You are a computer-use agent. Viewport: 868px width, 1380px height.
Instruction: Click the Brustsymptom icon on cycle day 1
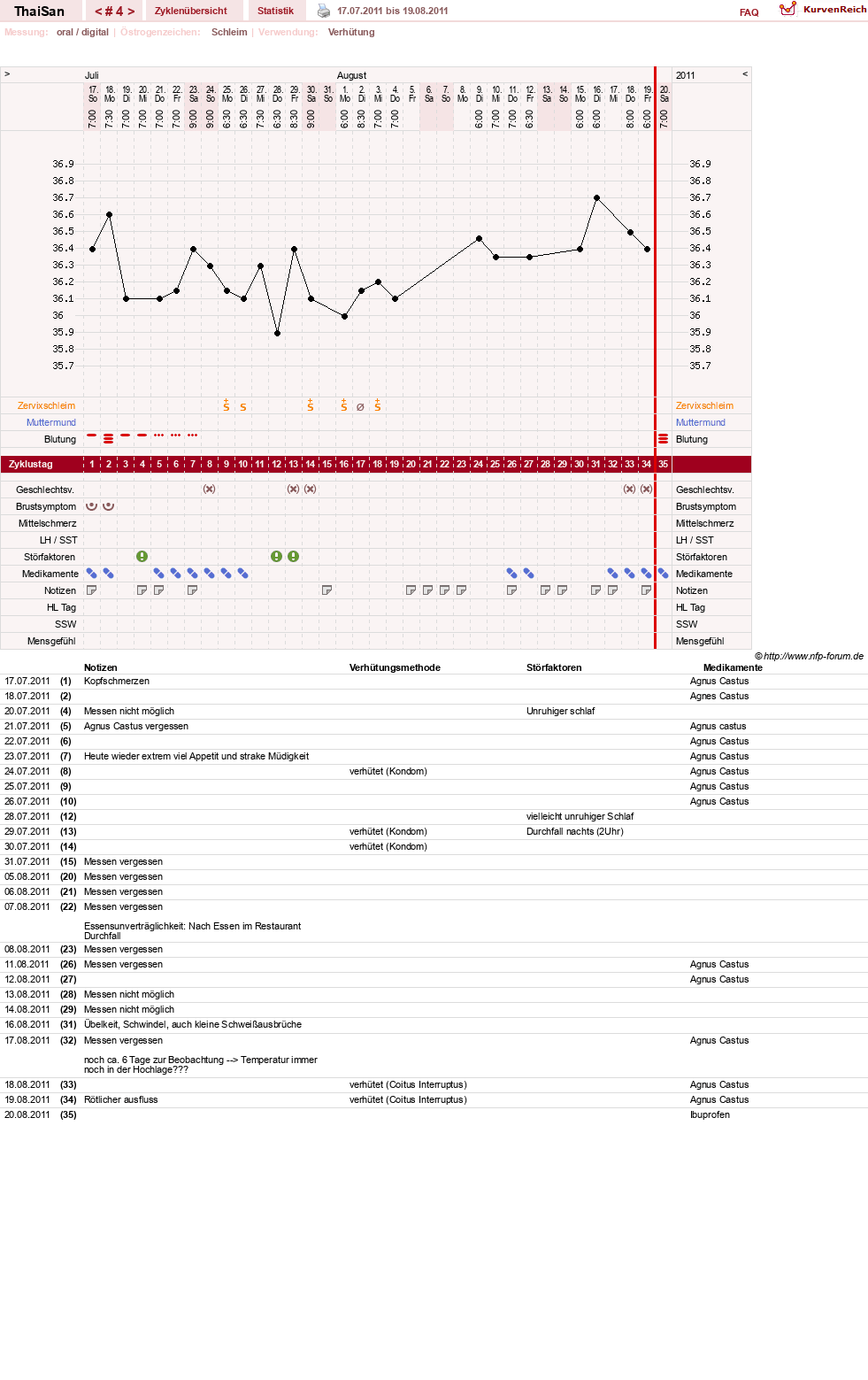coord(91,506)
